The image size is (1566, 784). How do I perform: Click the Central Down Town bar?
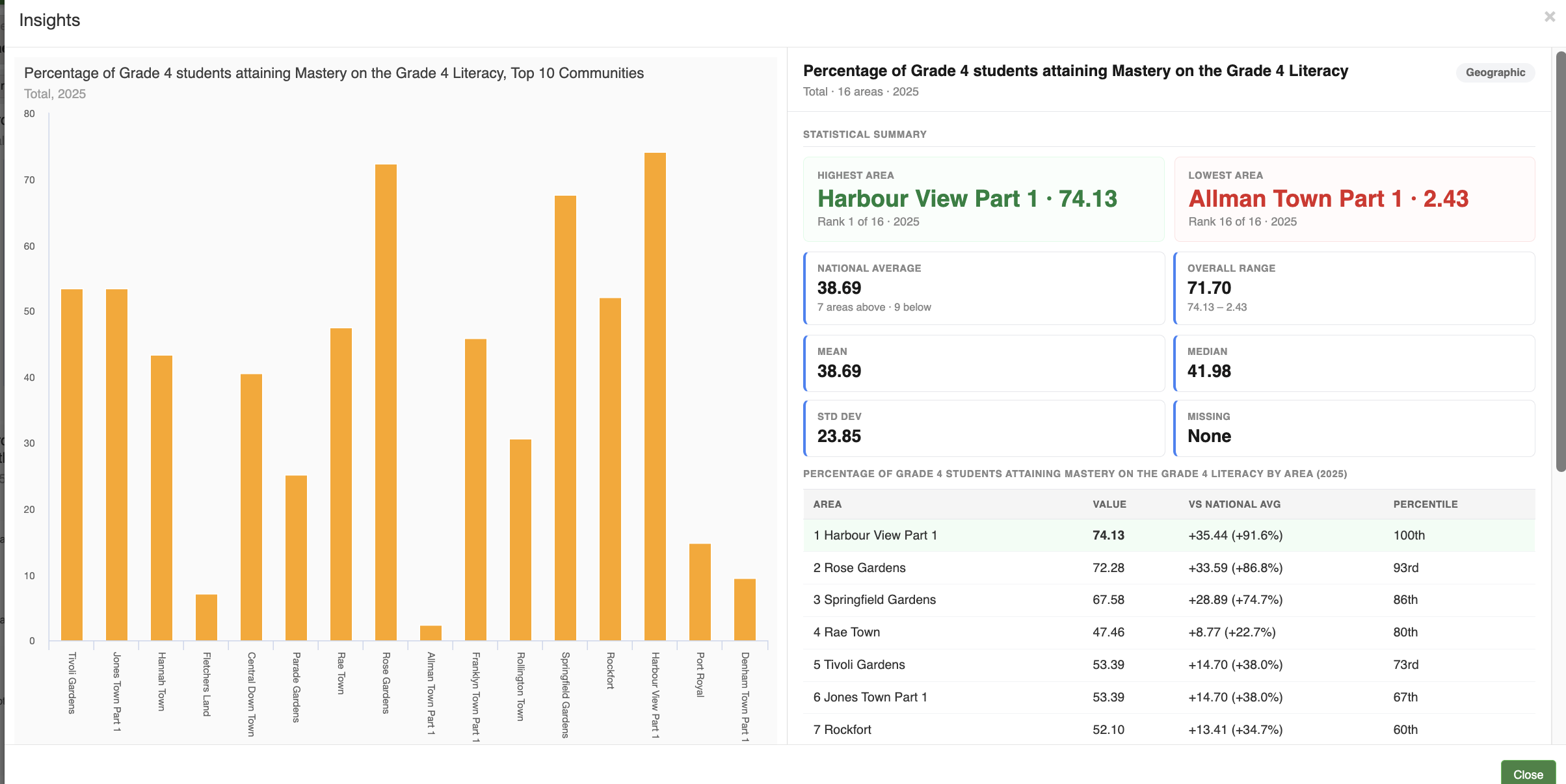251,507
